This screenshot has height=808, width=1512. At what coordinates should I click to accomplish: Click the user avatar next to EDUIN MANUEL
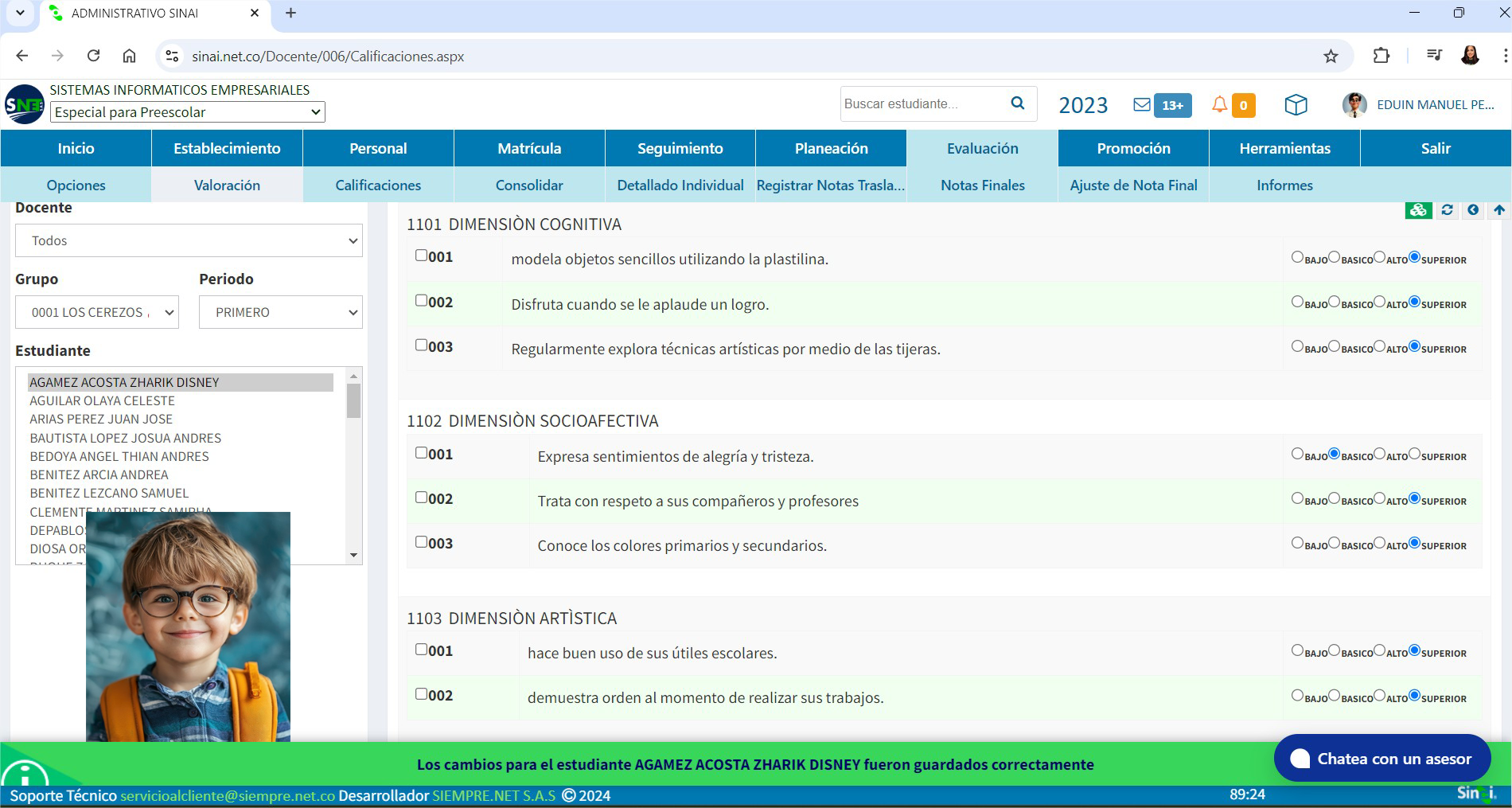click(1354, 104)
